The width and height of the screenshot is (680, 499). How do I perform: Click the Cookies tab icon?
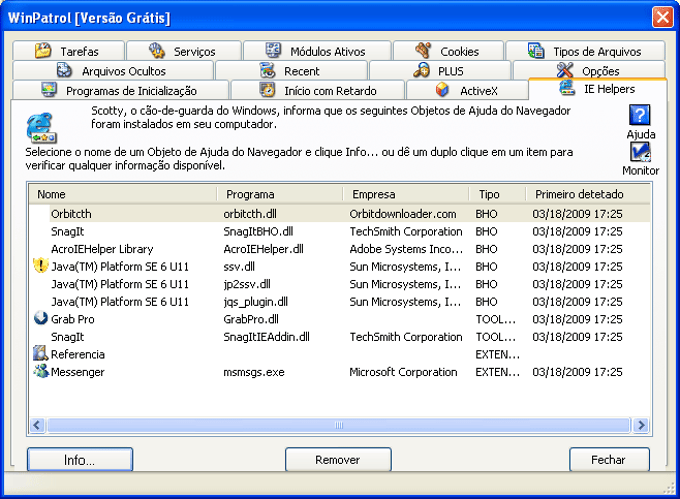click(423, 50)
